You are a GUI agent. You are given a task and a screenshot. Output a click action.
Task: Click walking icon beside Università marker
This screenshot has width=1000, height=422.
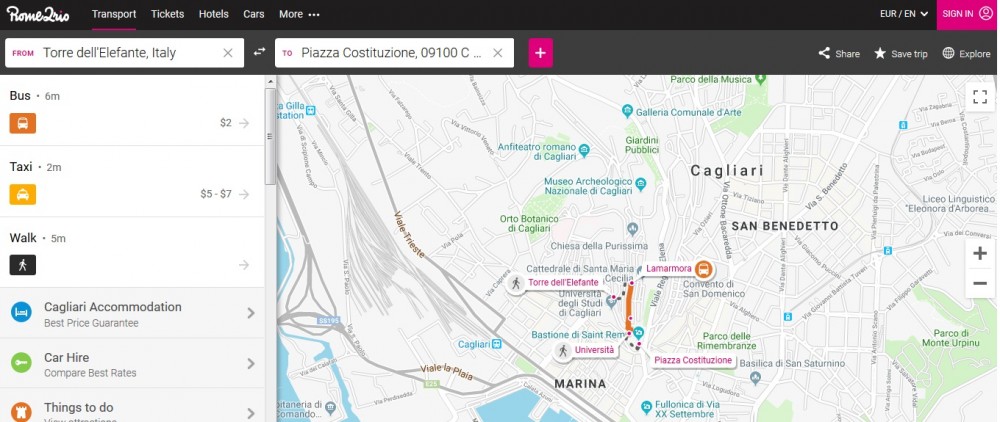(x=562, y=350)
